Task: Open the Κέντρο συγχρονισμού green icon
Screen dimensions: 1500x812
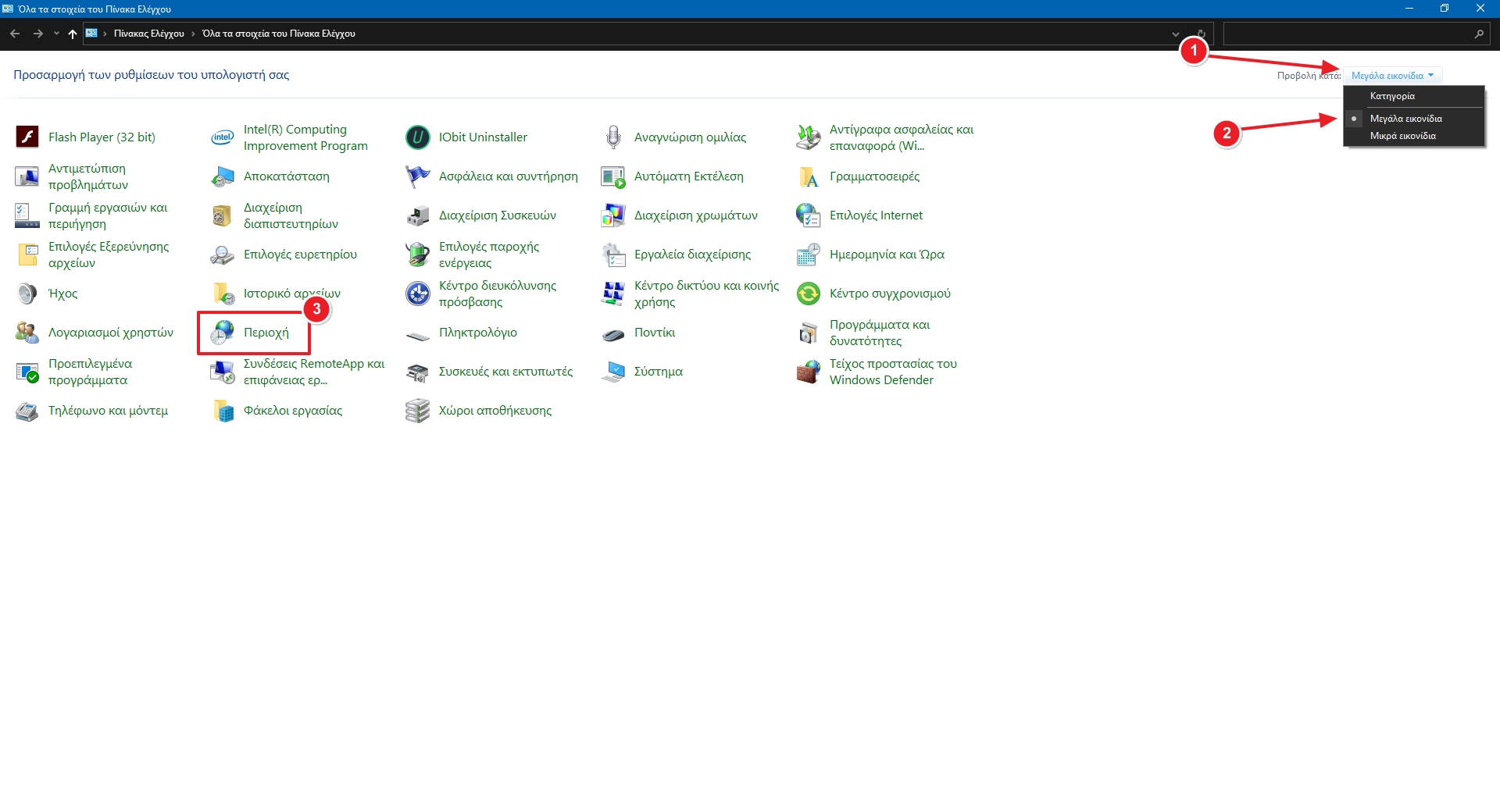Action: click(809, 294)
